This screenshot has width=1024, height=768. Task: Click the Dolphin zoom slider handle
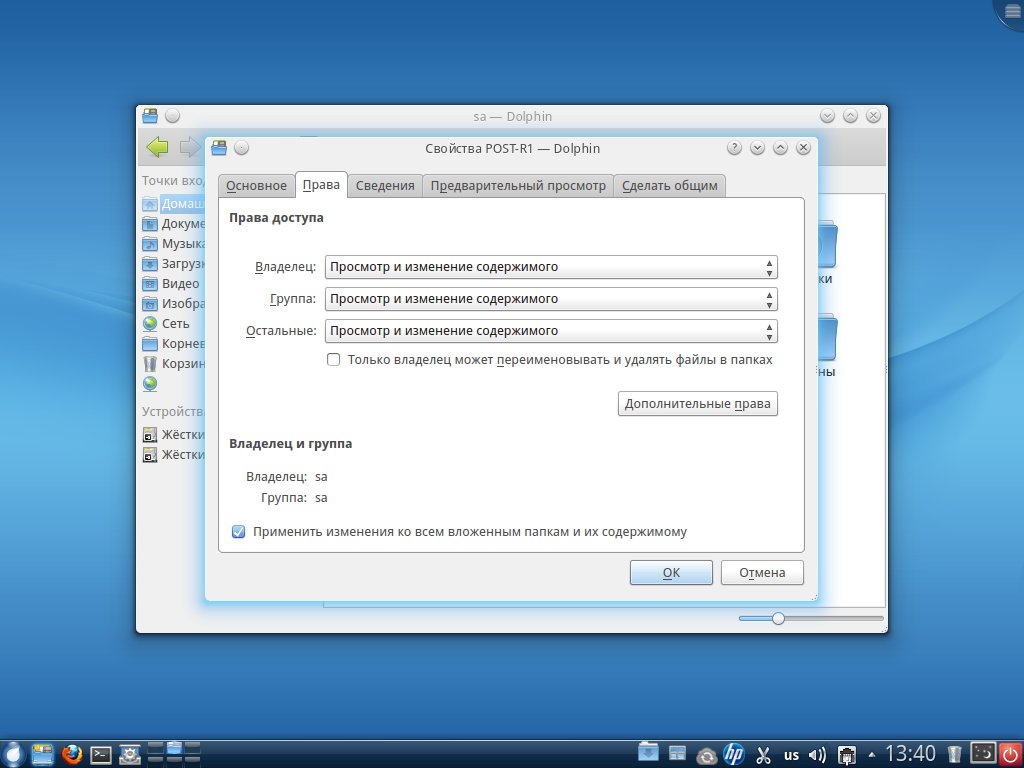778,618
